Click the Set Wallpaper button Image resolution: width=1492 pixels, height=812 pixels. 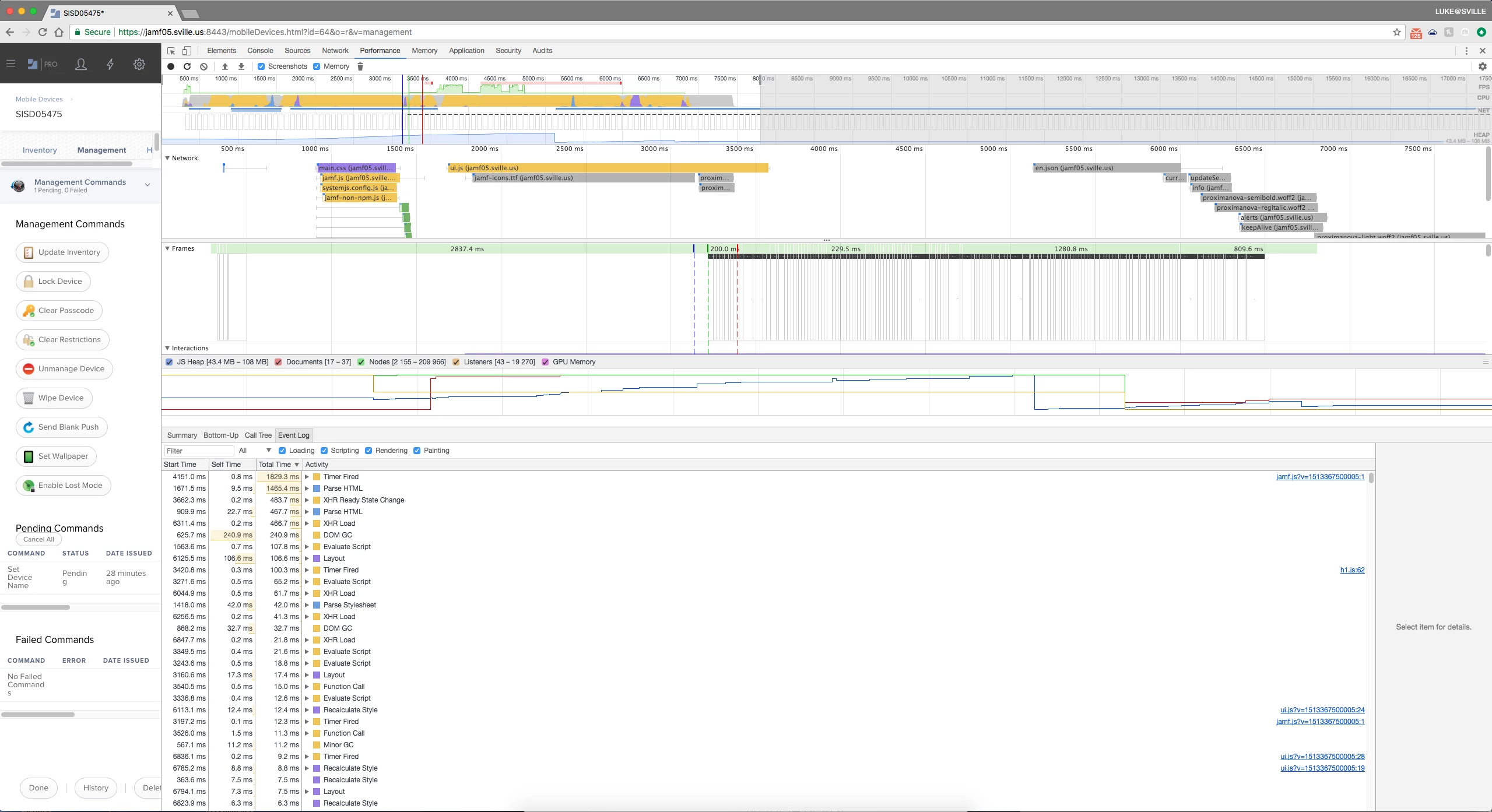point(56,456)
